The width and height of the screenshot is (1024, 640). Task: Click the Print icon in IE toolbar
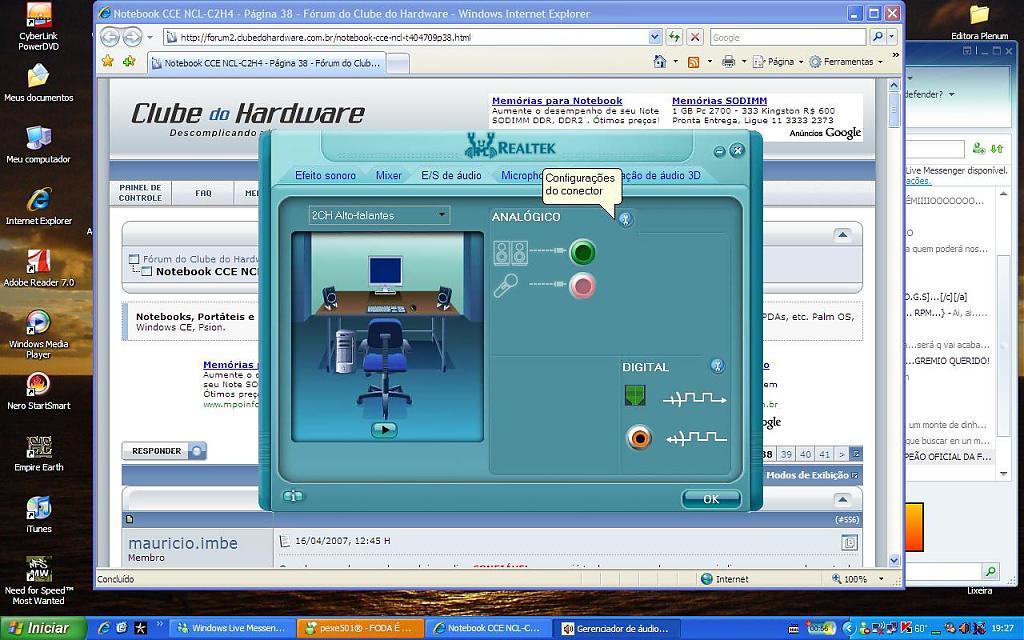click(728, 62)
